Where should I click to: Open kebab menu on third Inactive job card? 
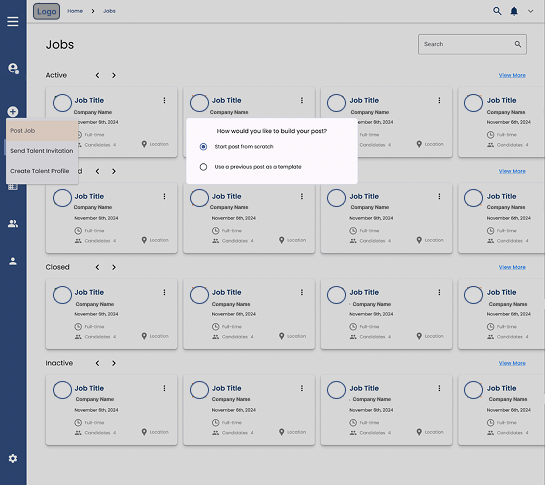click(439, 388)
